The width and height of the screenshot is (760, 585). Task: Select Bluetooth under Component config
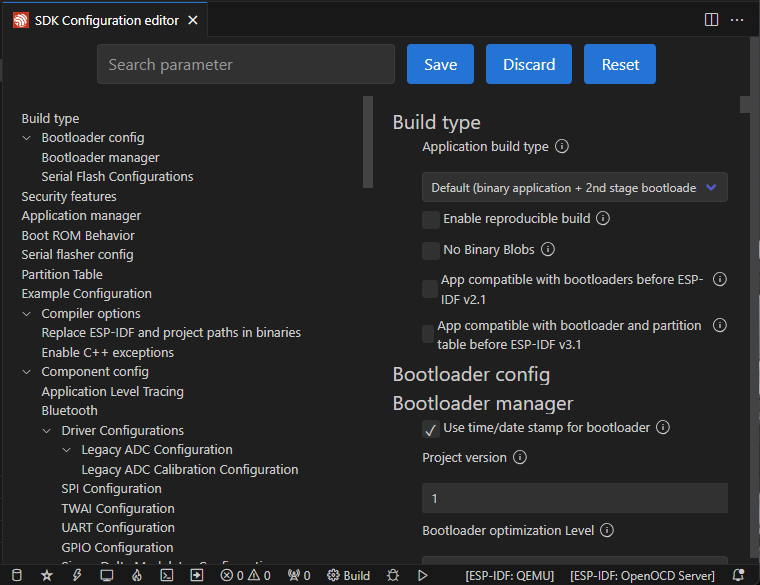click(x=69, y=411)
